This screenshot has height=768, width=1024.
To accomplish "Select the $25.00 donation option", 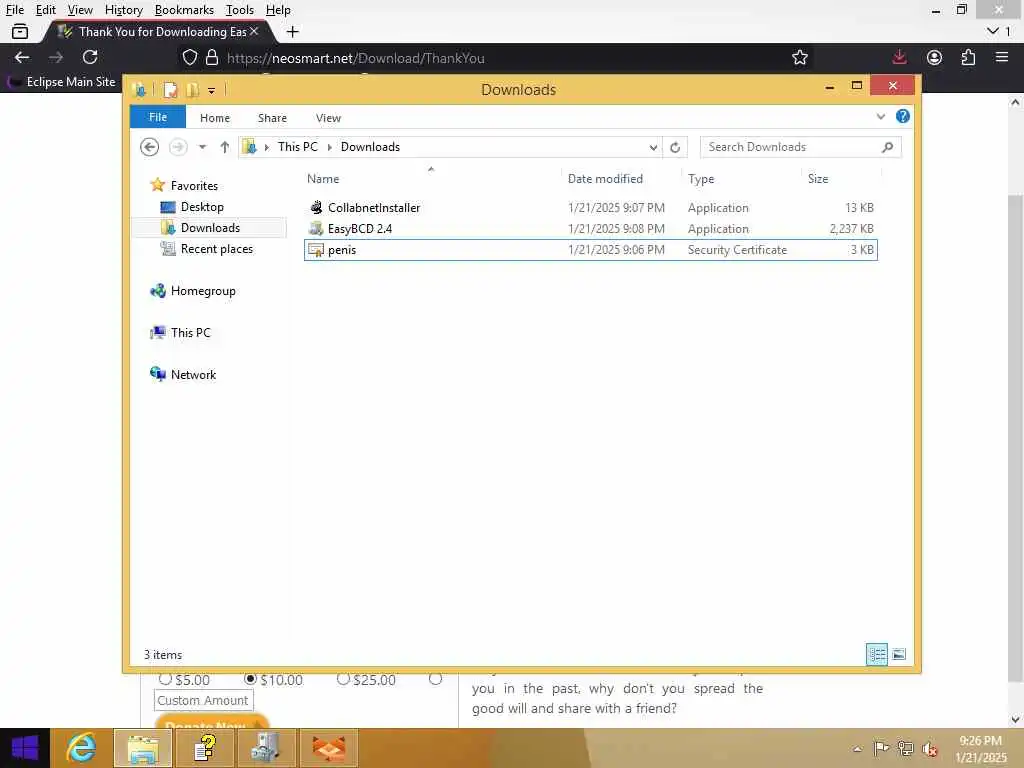I will 344,679.
